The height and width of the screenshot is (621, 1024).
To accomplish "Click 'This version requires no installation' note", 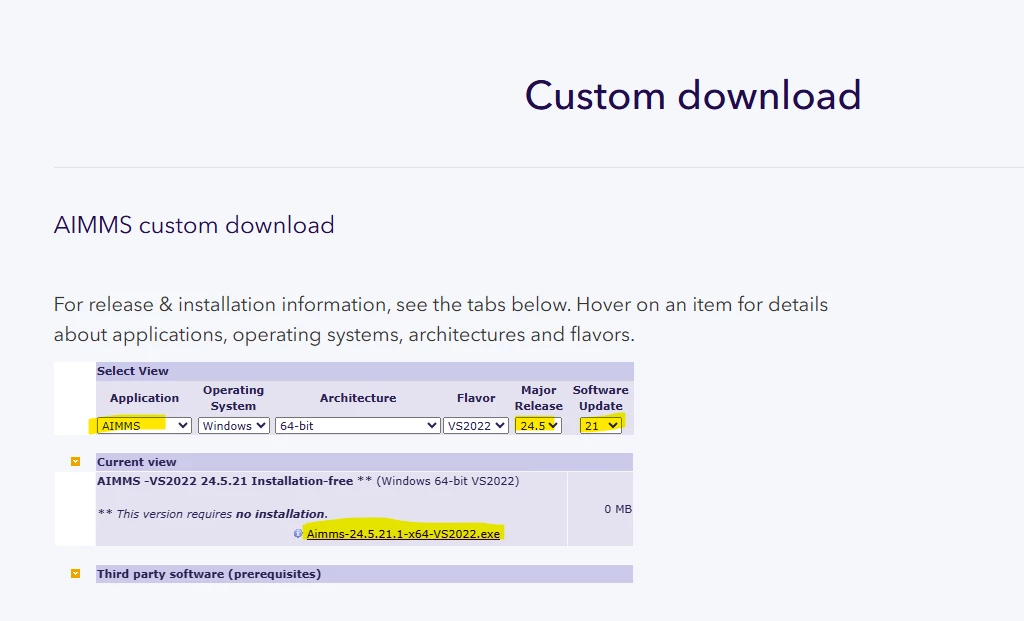I will click(x=212, y=514).
